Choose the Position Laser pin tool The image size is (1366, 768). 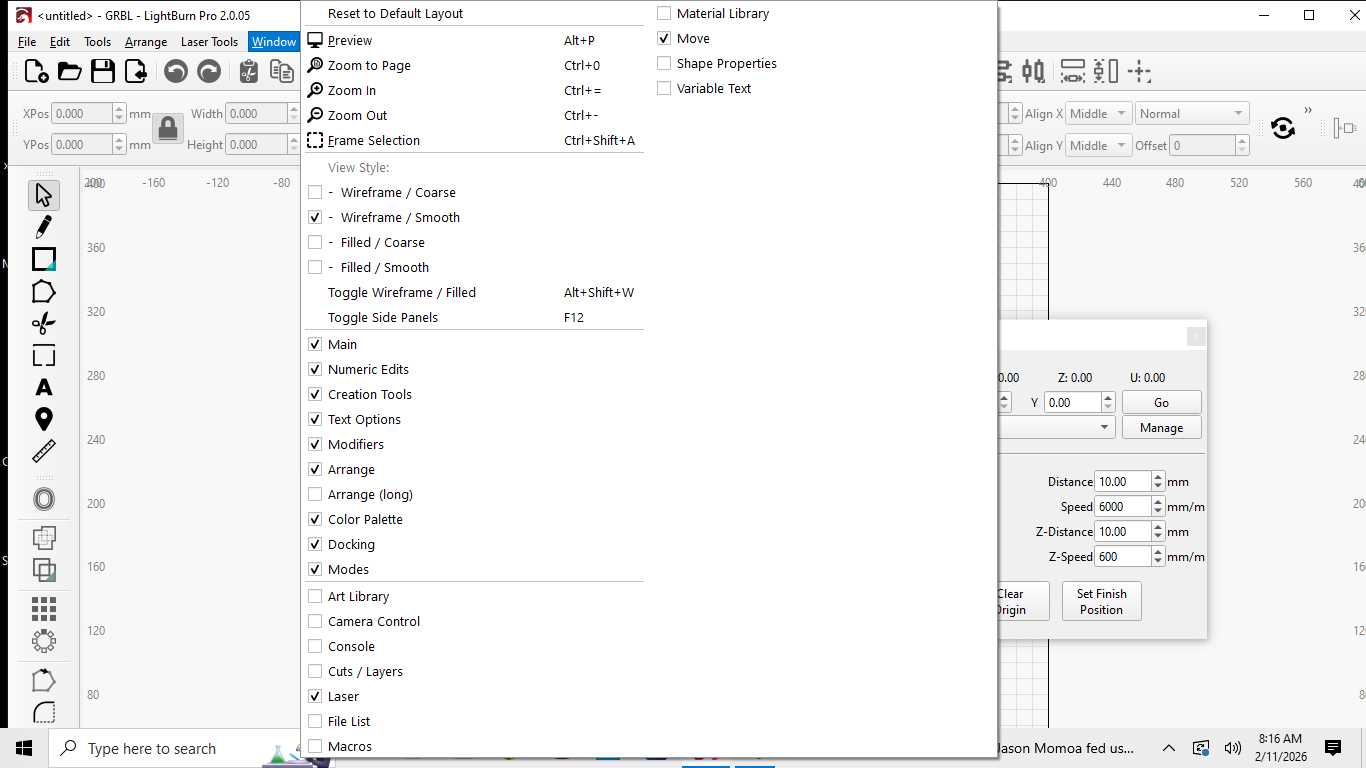click(x=43, y=419)
